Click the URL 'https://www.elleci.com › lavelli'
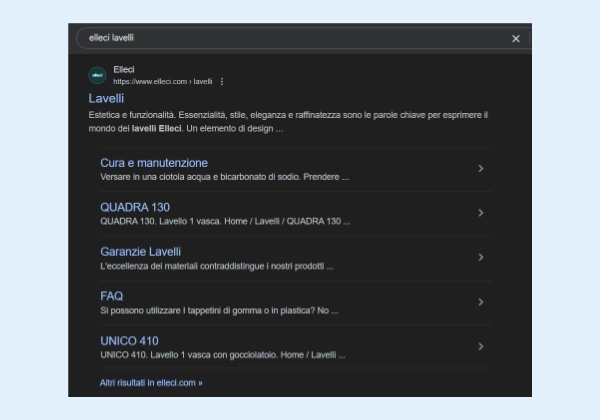600x420 pixels. (x=163, y=81)
